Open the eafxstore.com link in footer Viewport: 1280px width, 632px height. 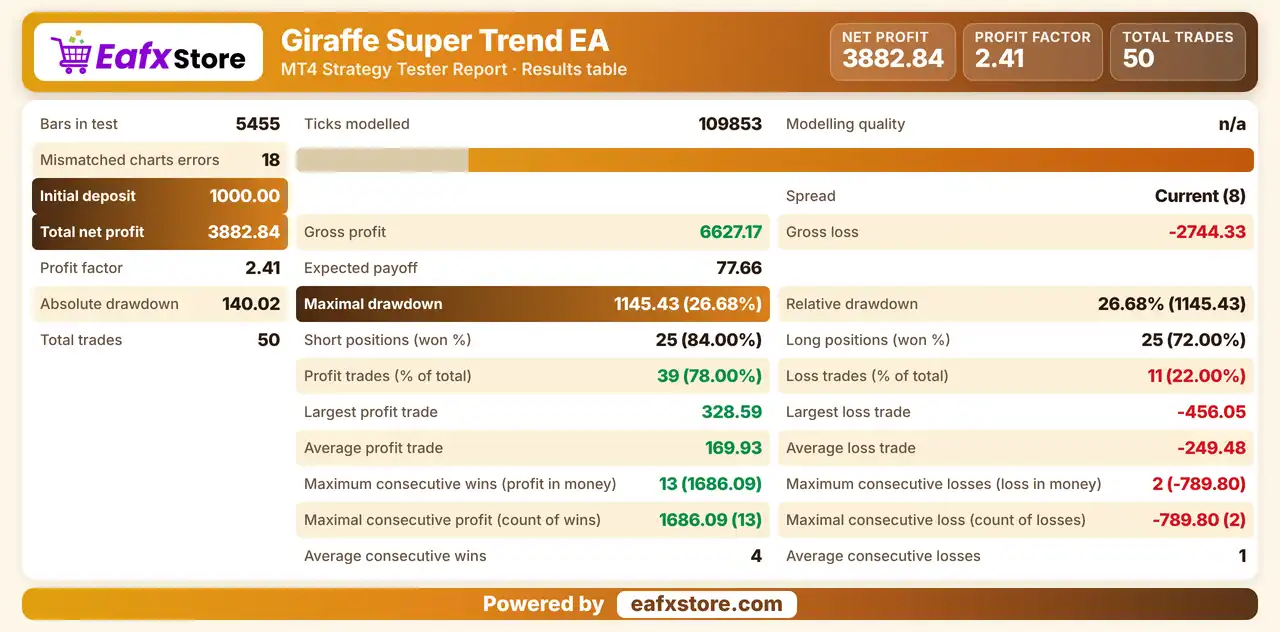click(707, 604)
